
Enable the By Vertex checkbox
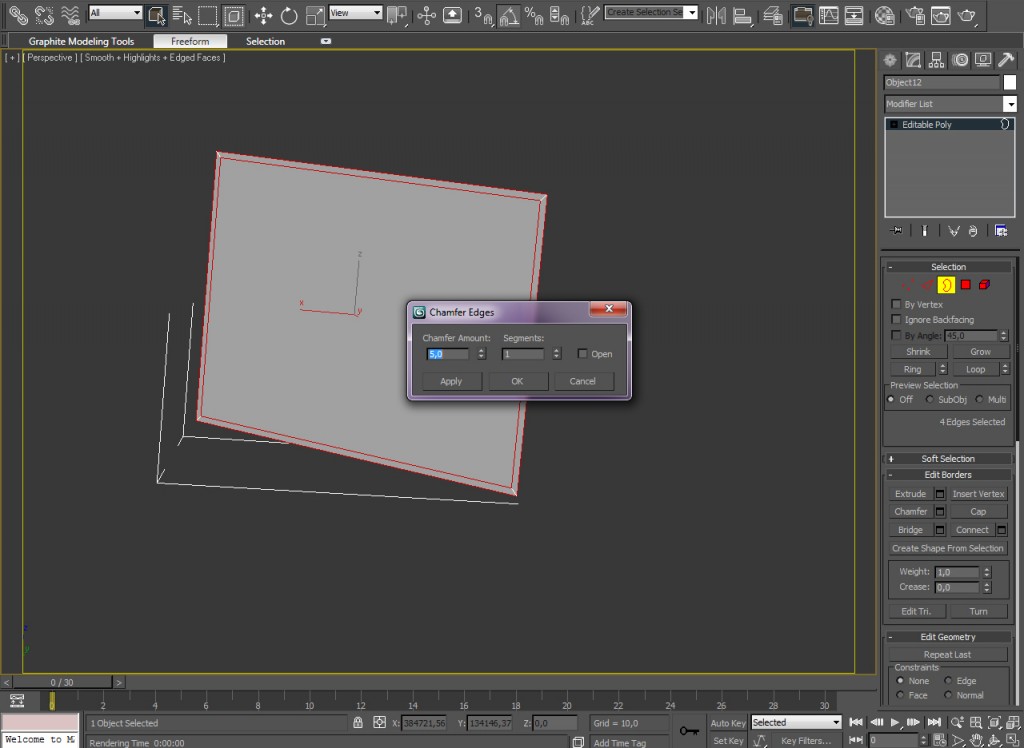pos(896,304)
